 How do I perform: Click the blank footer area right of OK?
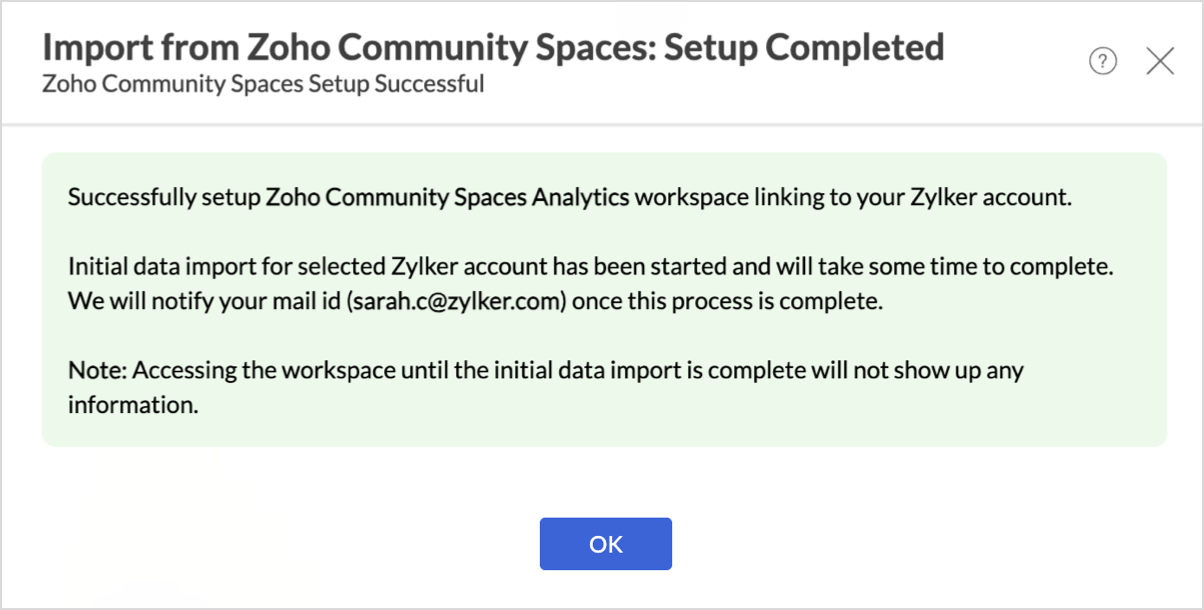(900, 543)
